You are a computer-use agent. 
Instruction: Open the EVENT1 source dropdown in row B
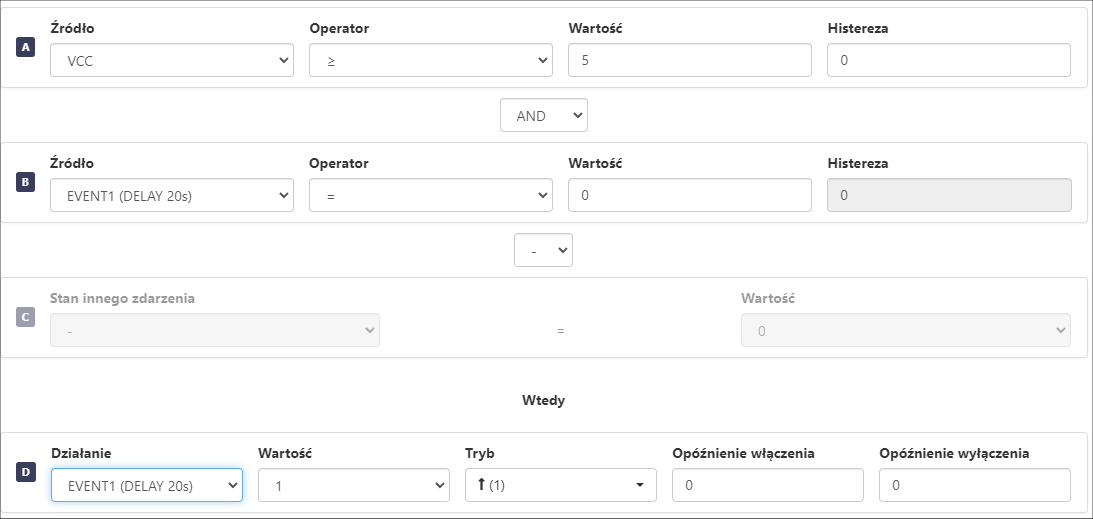[172, 195]
